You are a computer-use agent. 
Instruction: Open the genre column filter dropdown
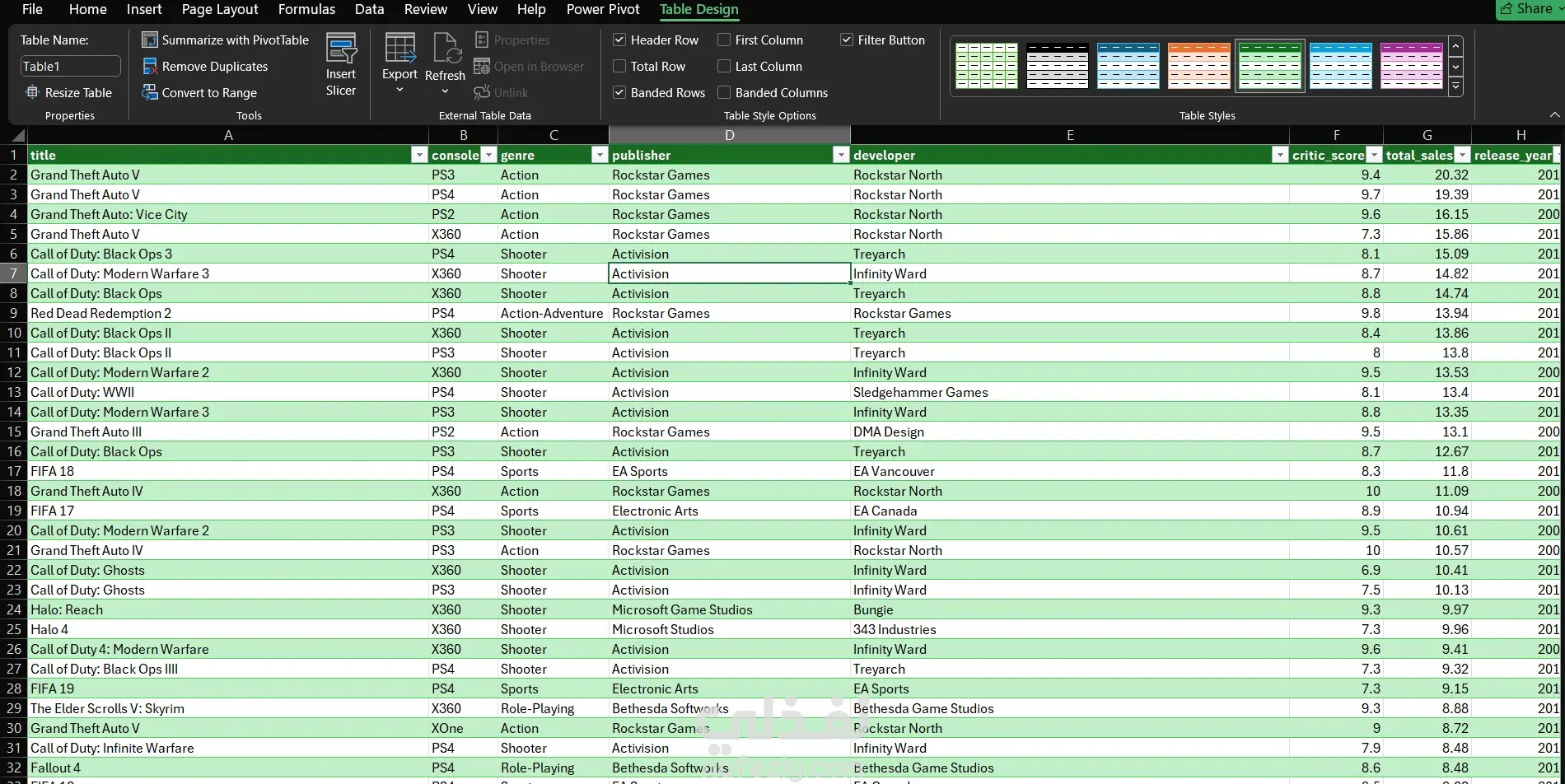click(x=600, y=155)
